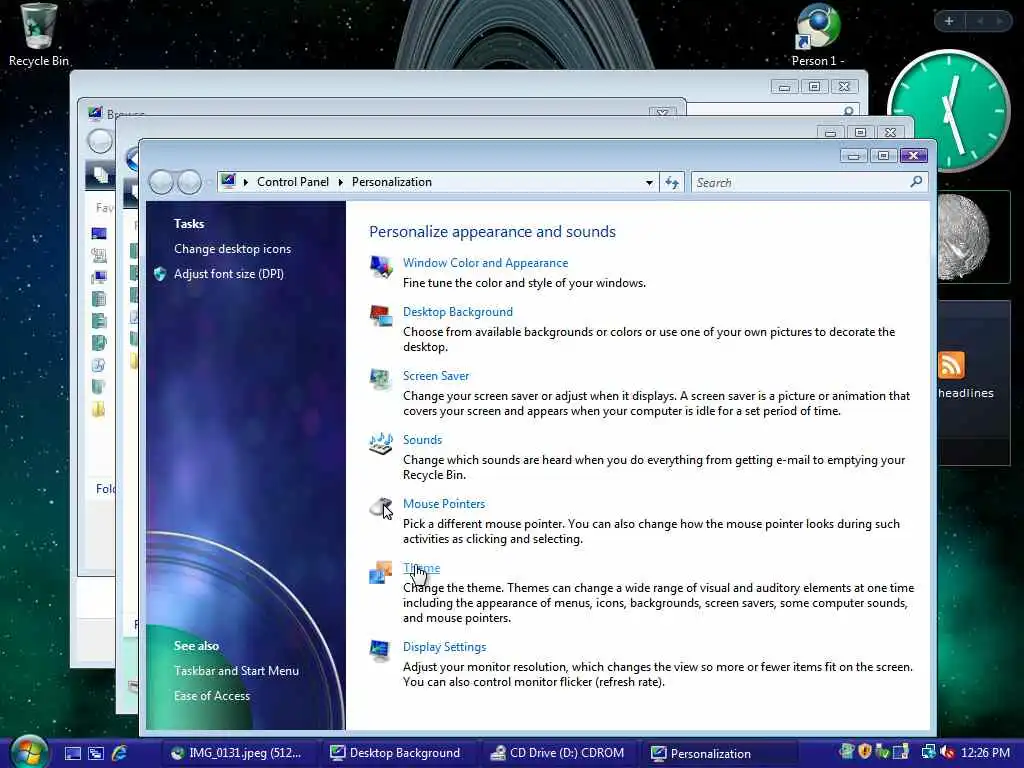Click the Mouse Pointers mouse icon
Screen dimensions: 1024x768
[x=381, y=507]
